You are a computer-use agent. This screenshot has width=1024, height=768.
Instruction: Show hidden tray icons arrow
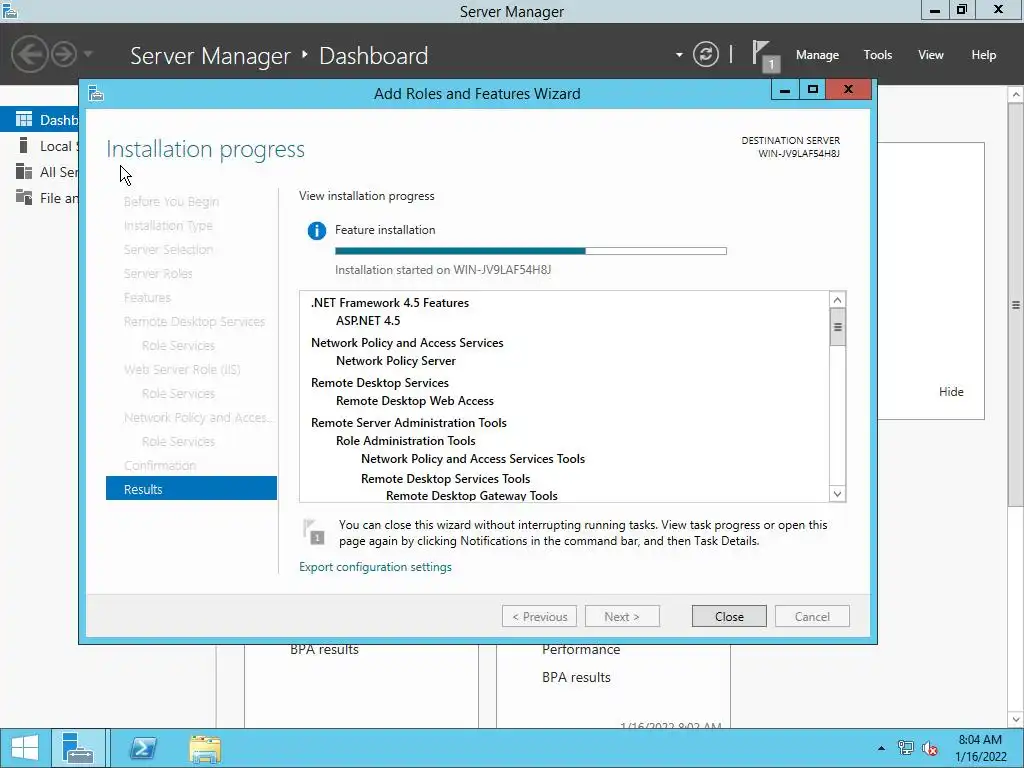click(x=881, y=748)
